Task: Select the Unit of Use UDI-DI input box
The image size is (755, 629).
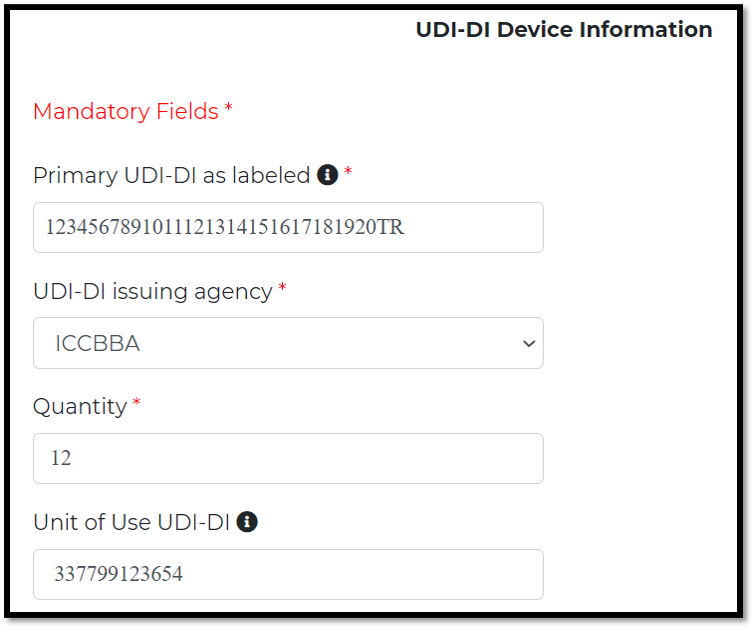Action: (288, 575)
